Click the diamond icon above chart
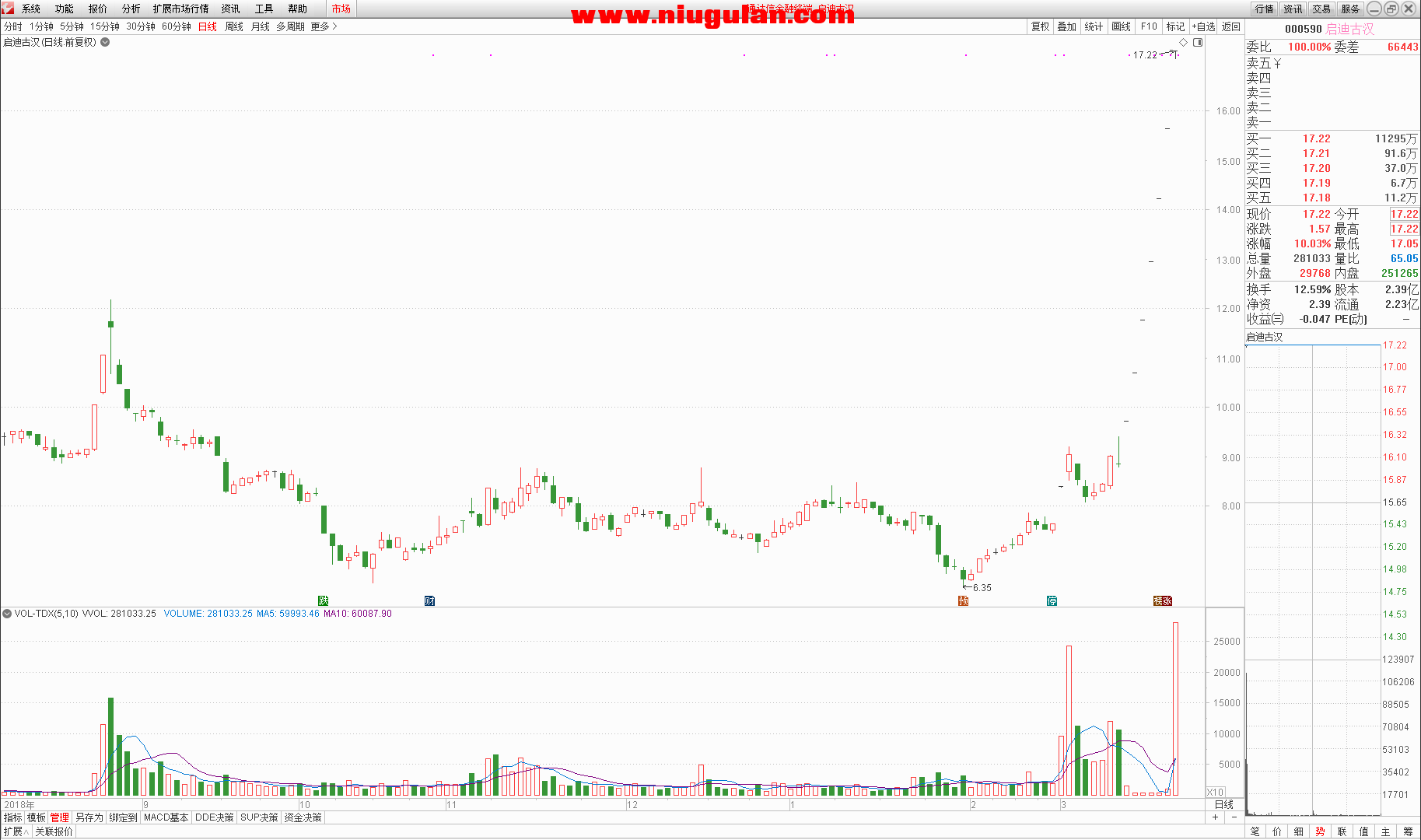 (1184, 43)
